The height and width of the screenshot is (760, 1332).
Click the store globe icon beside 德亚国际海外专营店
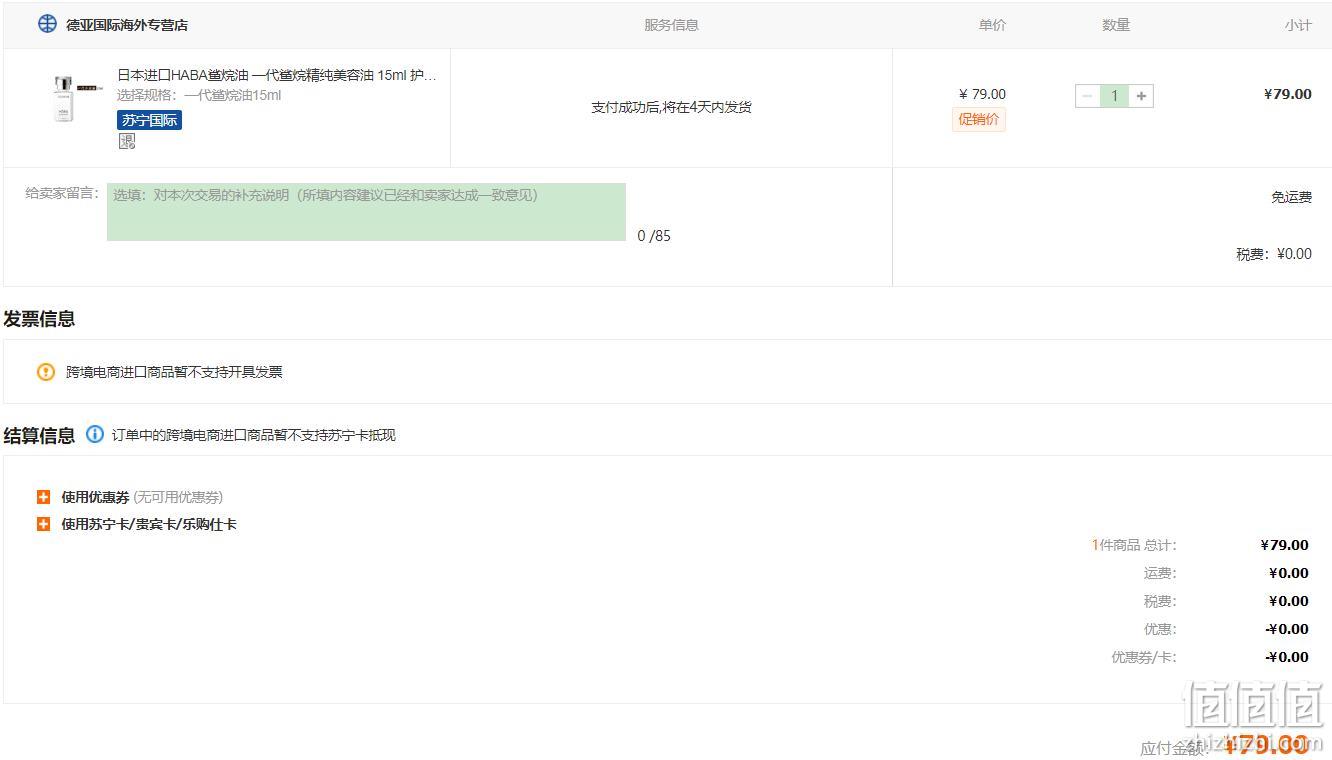tap(47, 24)
